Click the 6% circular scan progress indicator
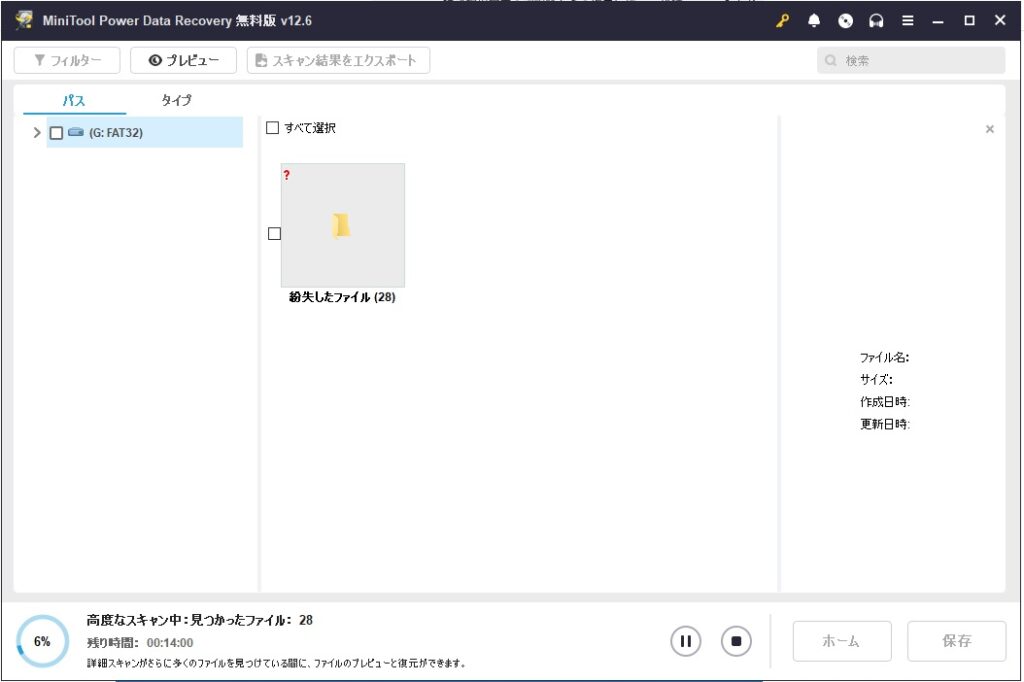The height and width of the screenshot is (682, 1024). [42, 641]
